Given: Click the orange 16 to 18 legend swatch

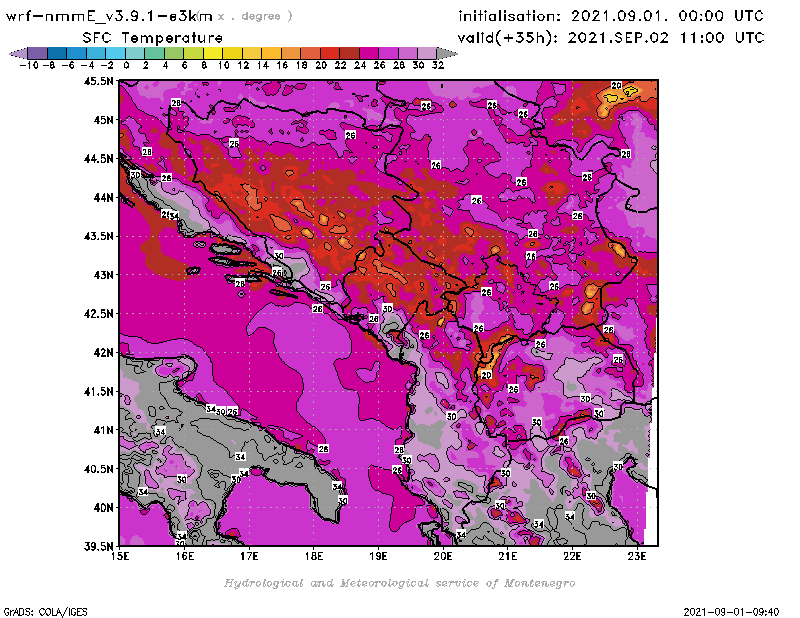Looking at the screenshot, I should tap(291, 53).
